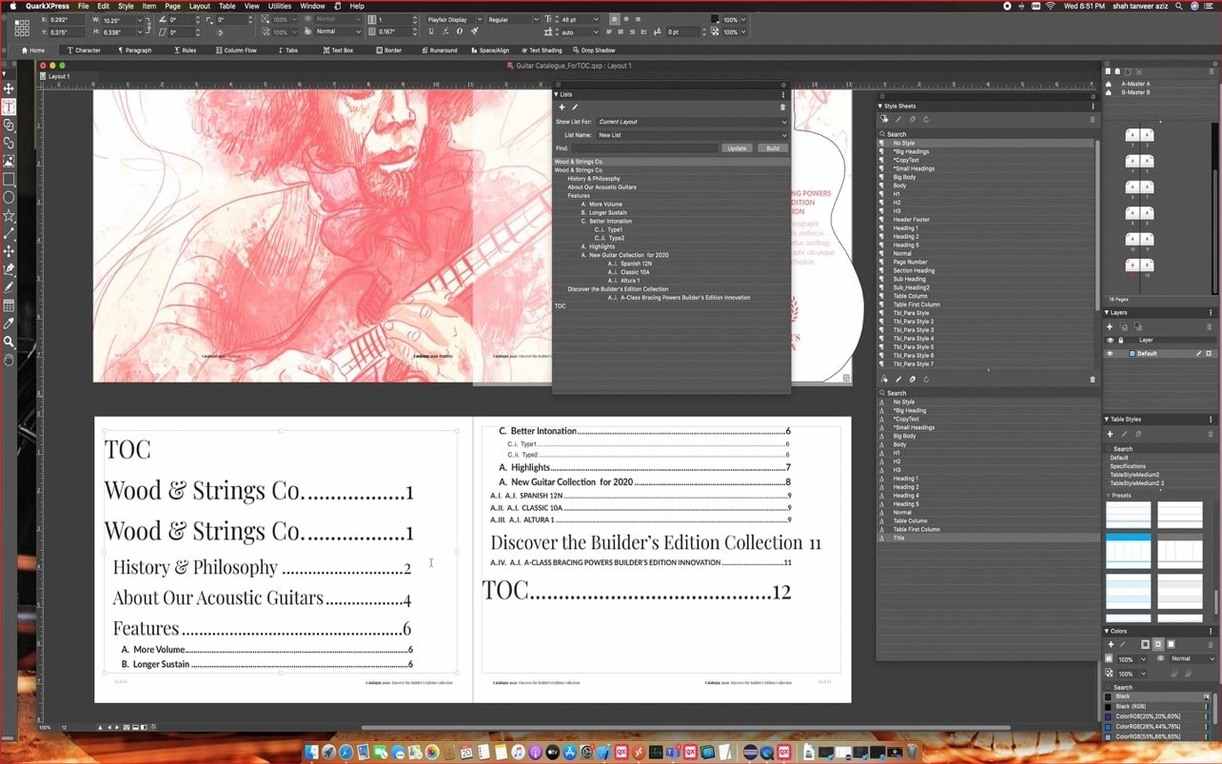This screenshot has height=764, width=1222.
Task: Open the Style menu
Action: pos(125,6)
